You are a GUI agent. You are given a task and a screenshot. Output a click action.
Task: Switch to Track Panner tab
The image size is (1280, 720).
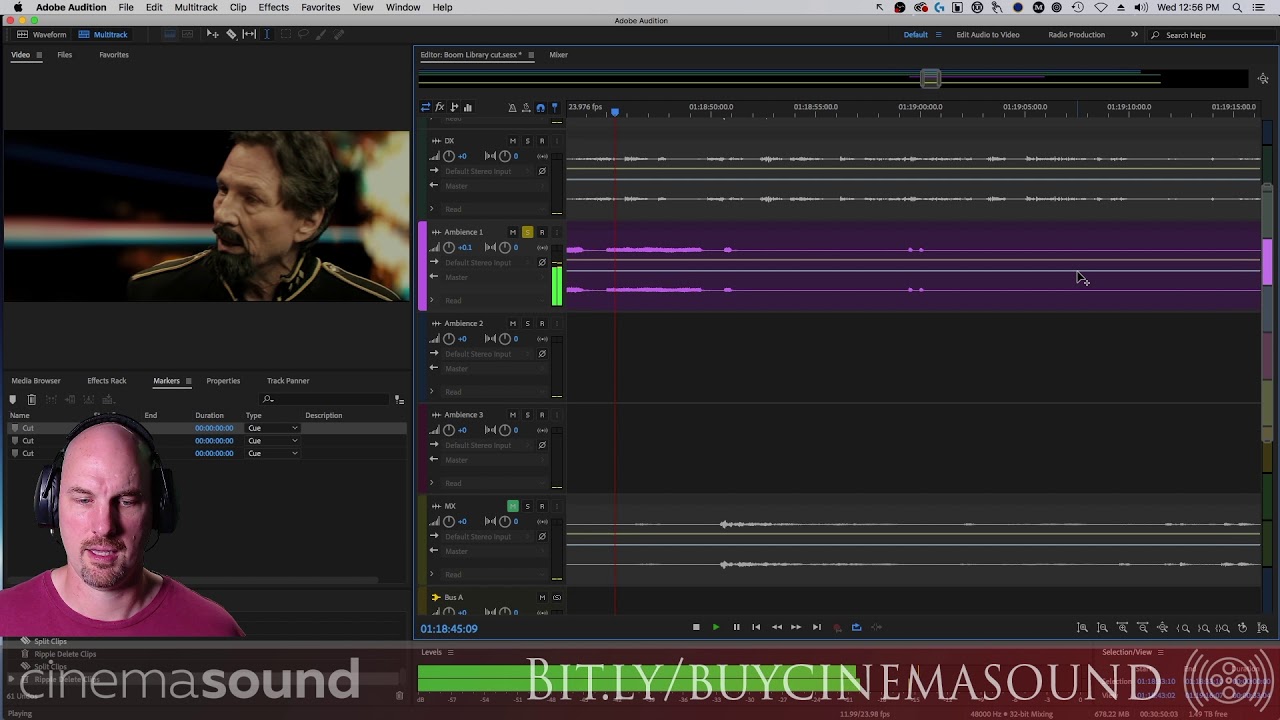[288, 381]
